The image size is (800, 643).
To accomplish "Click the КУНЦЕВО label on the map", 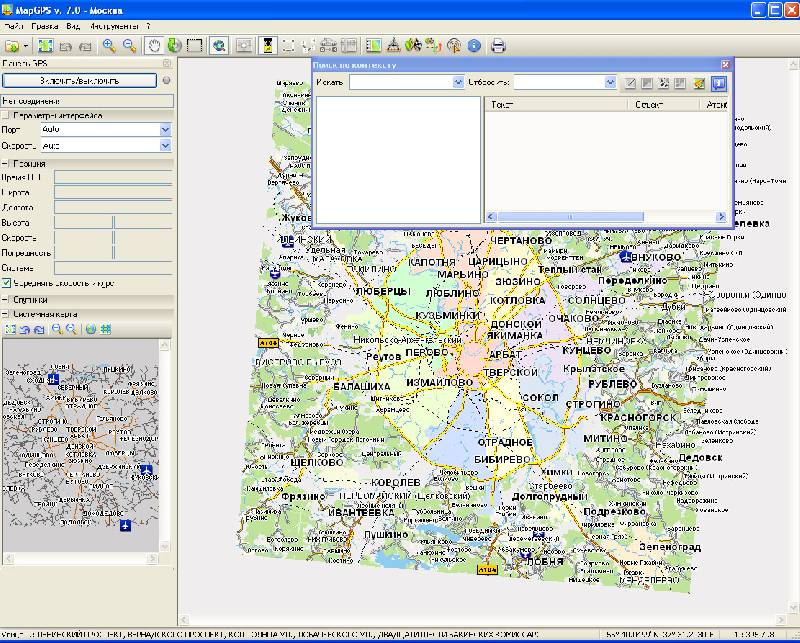I will [587, 350].
